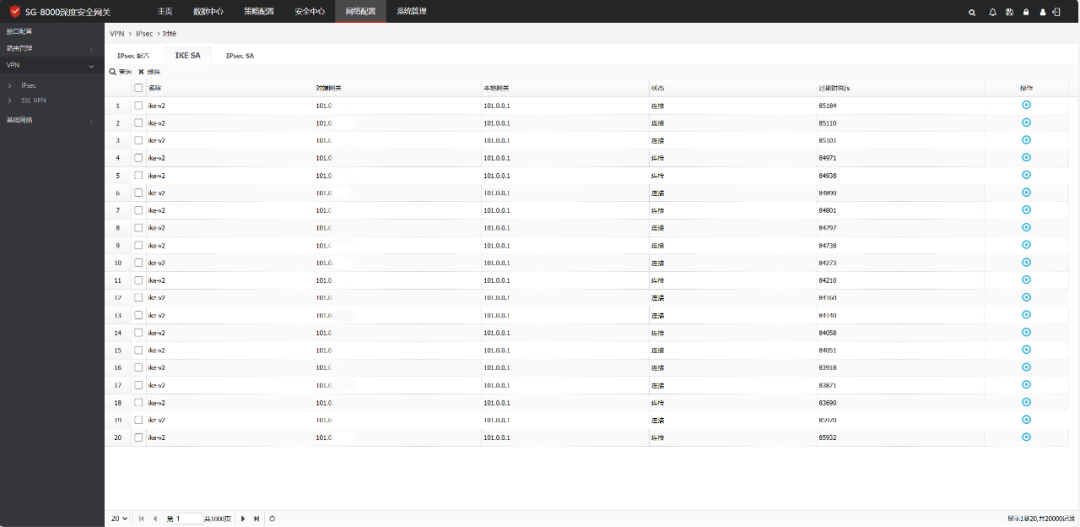Expand the SSL VPN tree item
1080x527 pixels.
pyautogui.click(x=10, y=101)
